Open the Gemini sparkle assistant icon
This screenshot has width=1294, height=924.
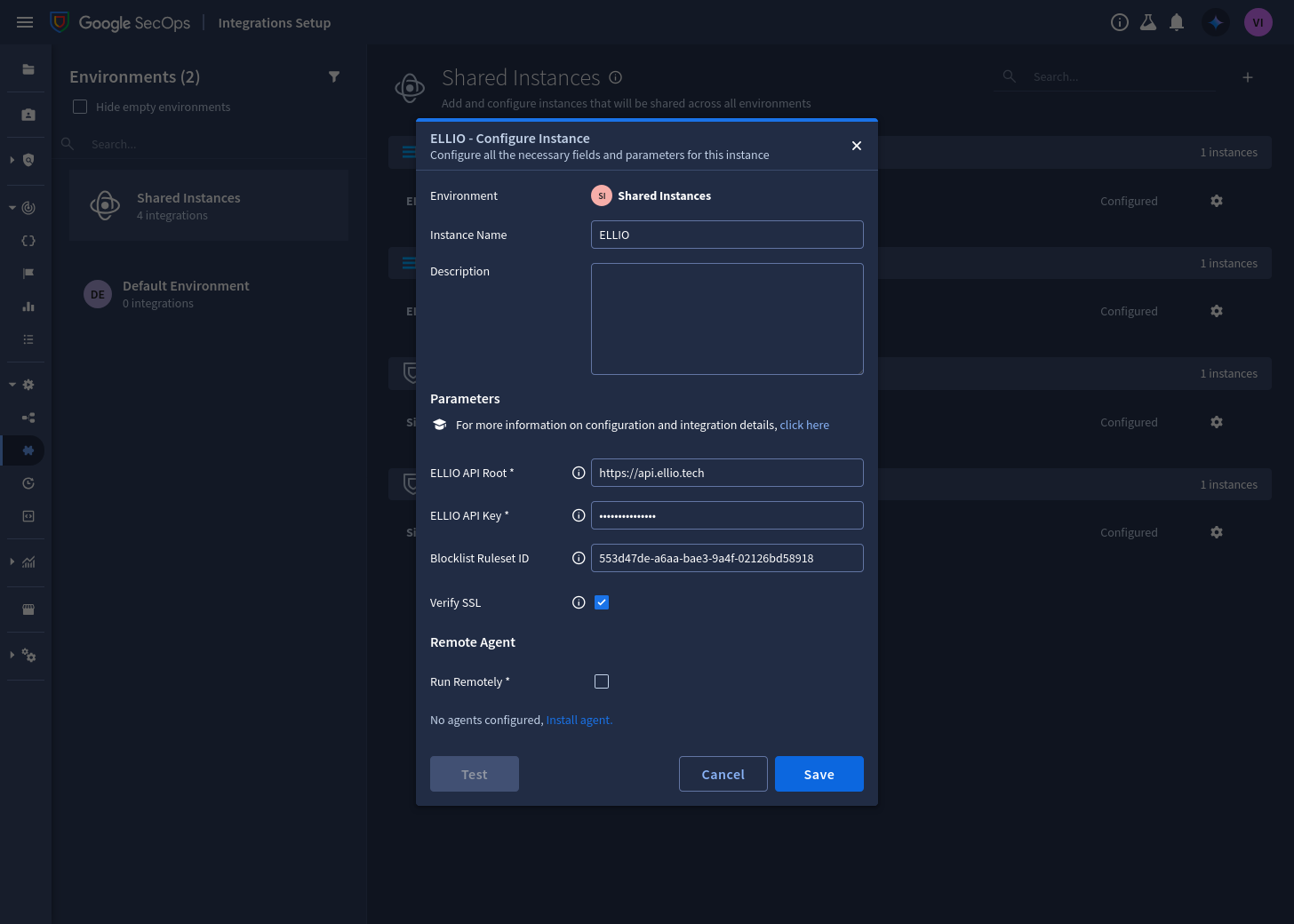[1216, 22]
